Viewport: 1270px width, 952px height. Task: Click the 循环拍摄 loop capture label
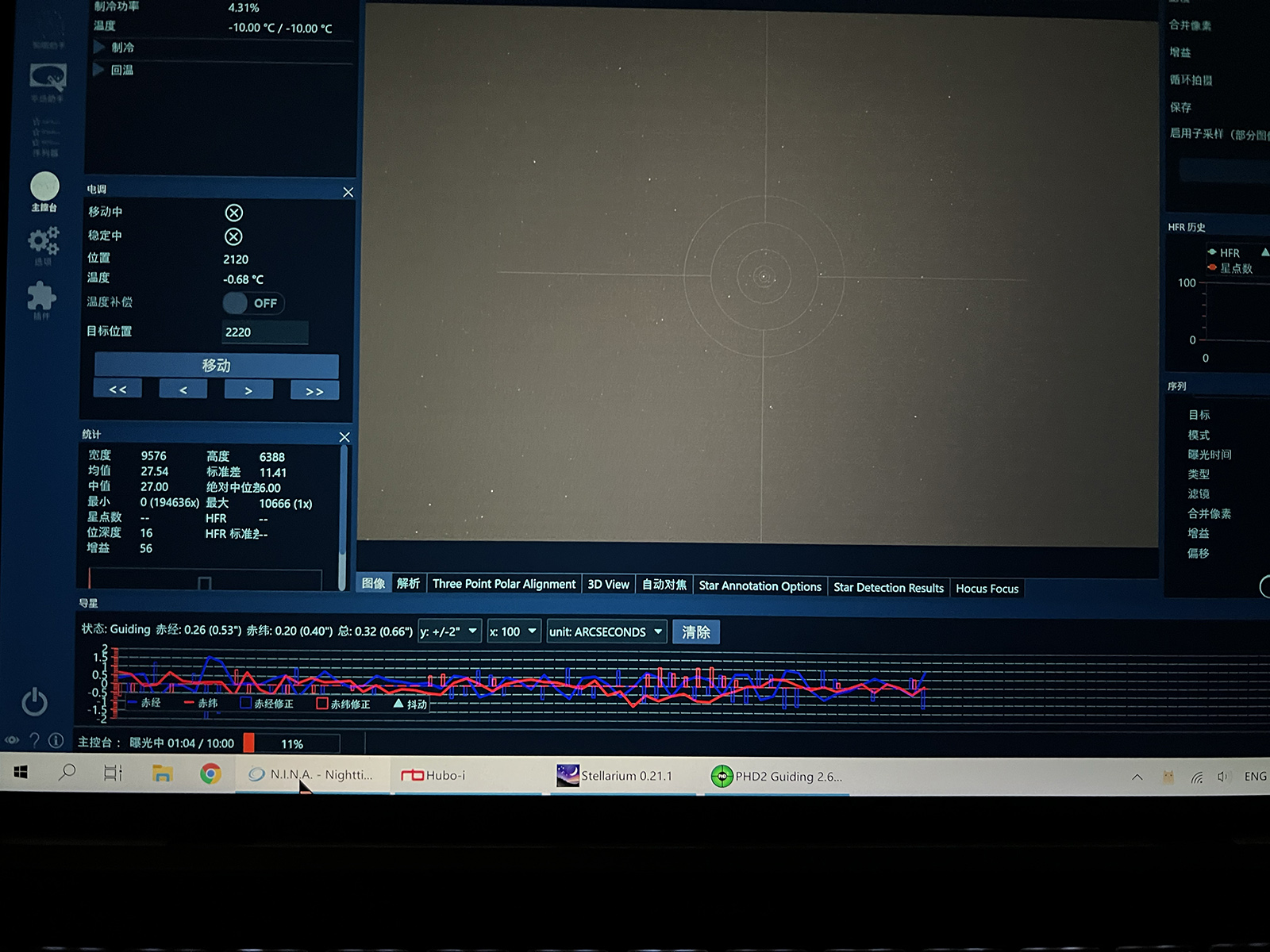click(x=1191, y=80)
